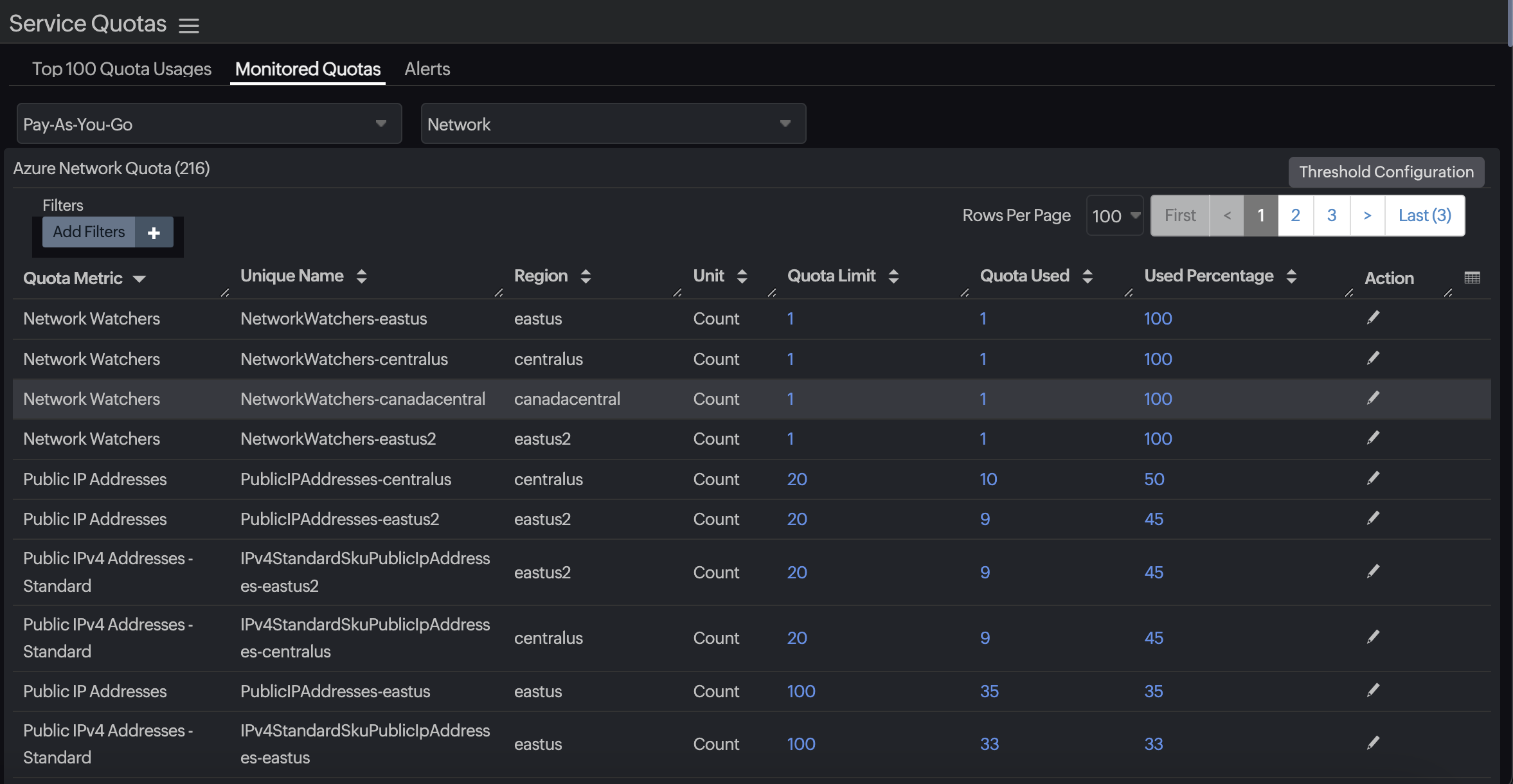The width and height of the screenshot is (1513, 784).
Task: Change Rows Per Page 100 dropdown
Action: [x=1115, y=216]
